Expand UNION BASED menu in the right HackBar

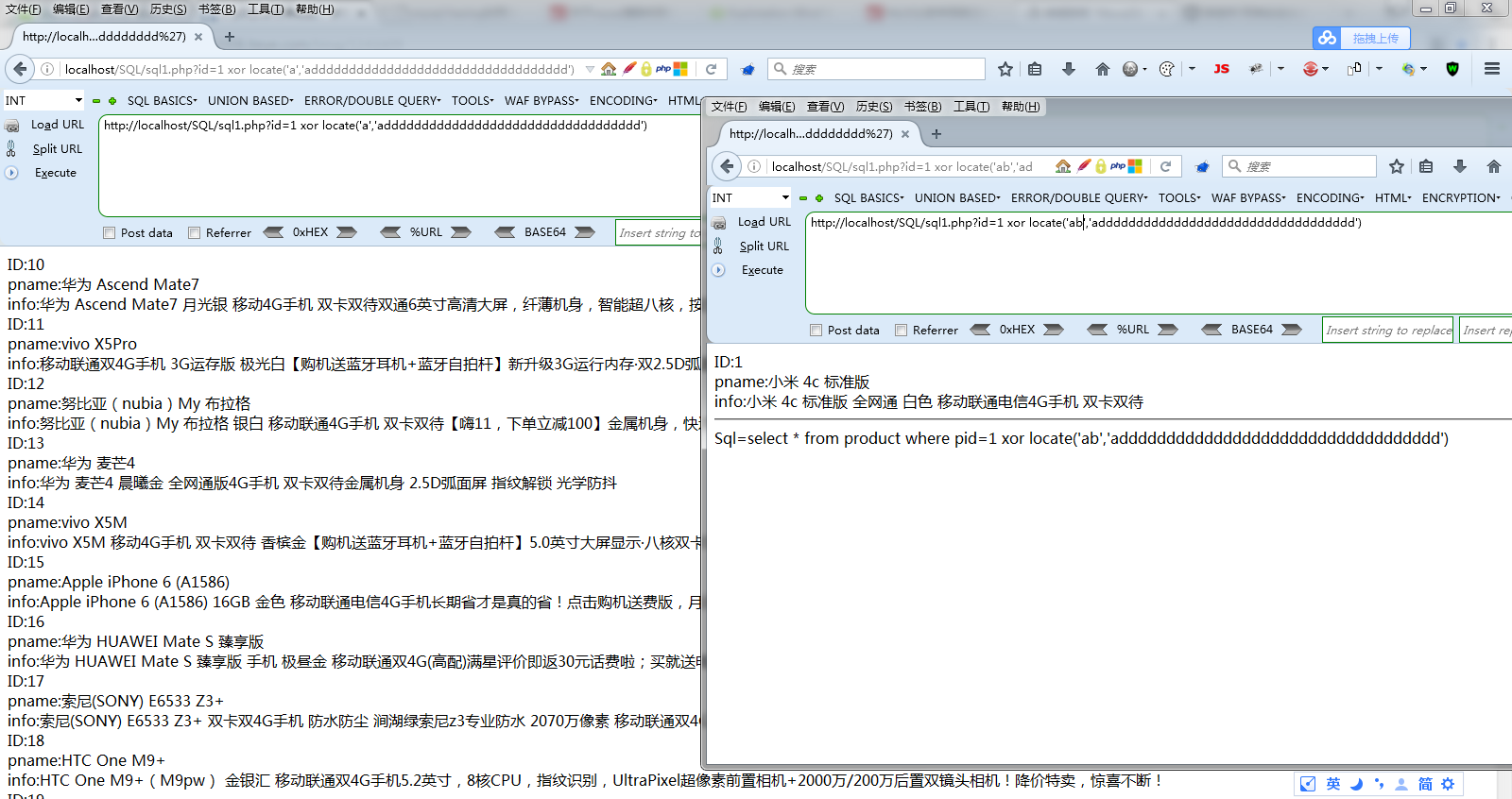[957, 197]
